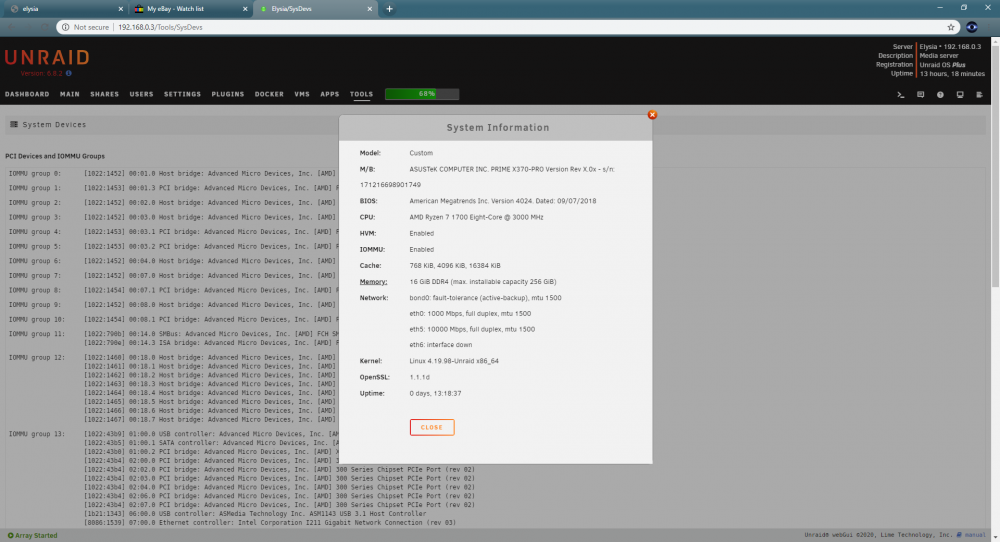Open the DOCKER menu
1000x542 pixels.
pos(269,94)
